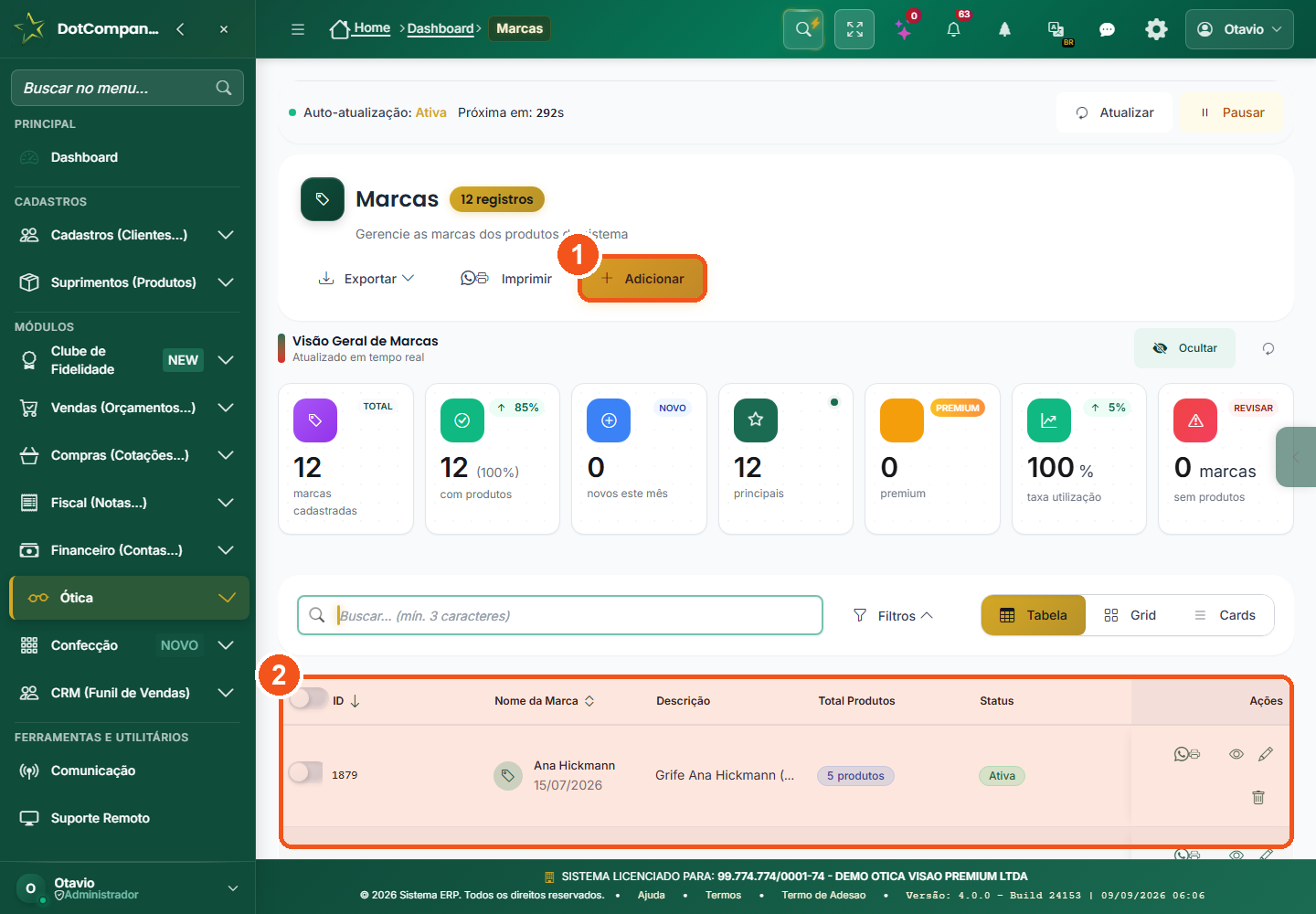The image size is (1316, 914).
Task: Follow the Home breadcrumb link
Action: point(360,28)
